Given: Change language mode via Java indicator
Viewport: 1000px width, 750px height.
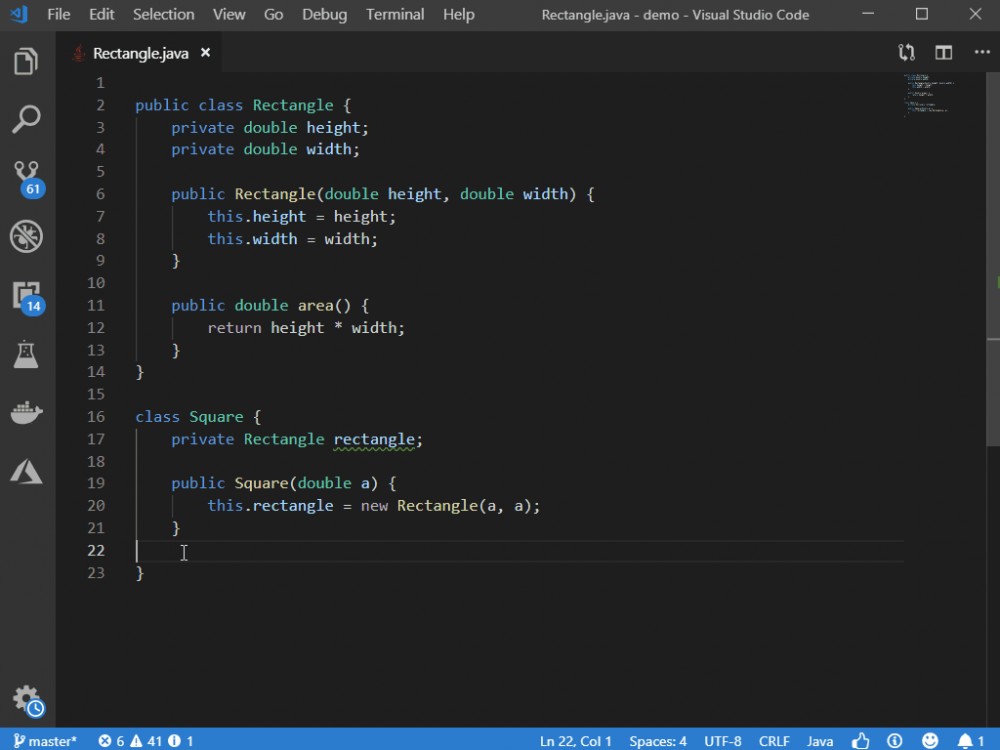Looking at the screenshot, I should click(x=819, y=740).
